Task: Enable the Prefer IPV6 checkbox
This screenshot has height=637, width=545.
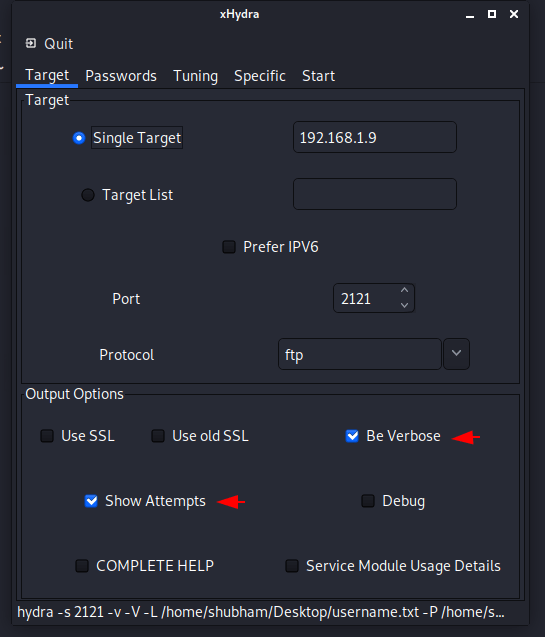Action: (229, 247)
